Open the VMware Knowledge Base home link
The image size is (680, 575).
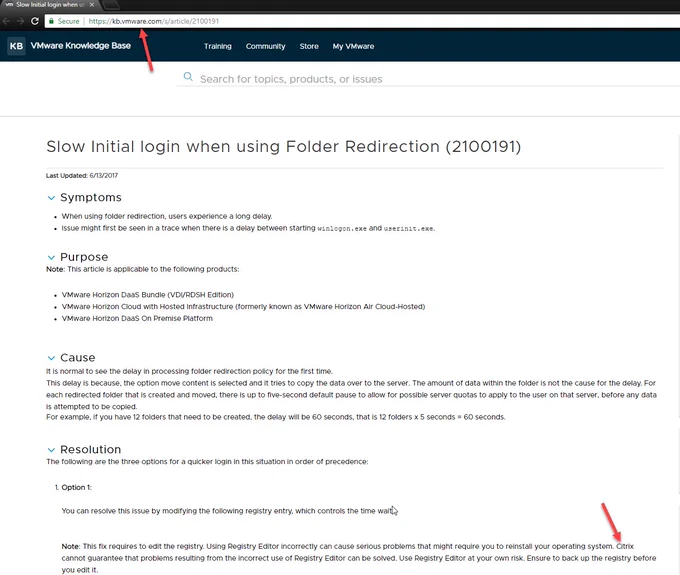[81, 46]
